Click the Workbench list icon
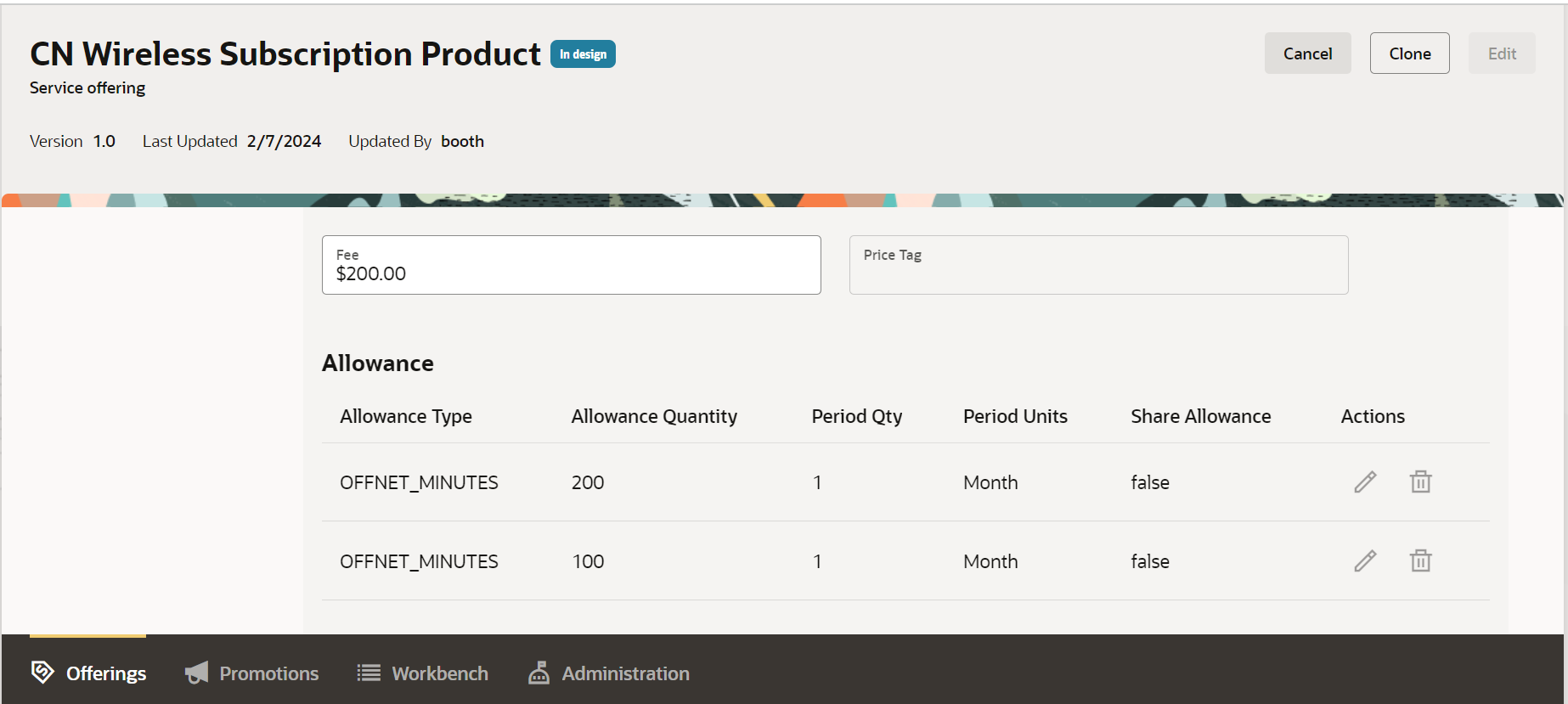1568x704 pixels. 369,673
